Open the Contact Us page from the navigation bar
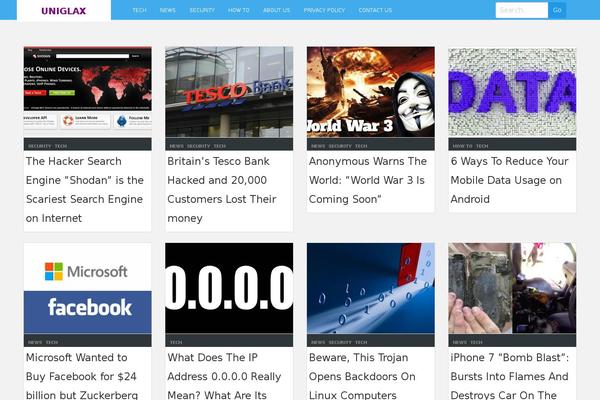Image resolution: width=600 pixels, height=400 pixels. pyautogui.click(x=375, y=10)
